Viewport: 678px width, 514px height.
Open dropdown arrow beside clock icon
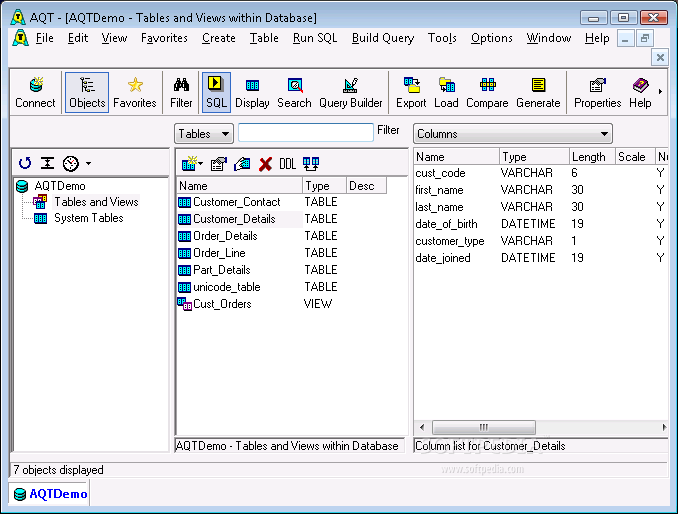pyautogui.click(x=88, y=163)
